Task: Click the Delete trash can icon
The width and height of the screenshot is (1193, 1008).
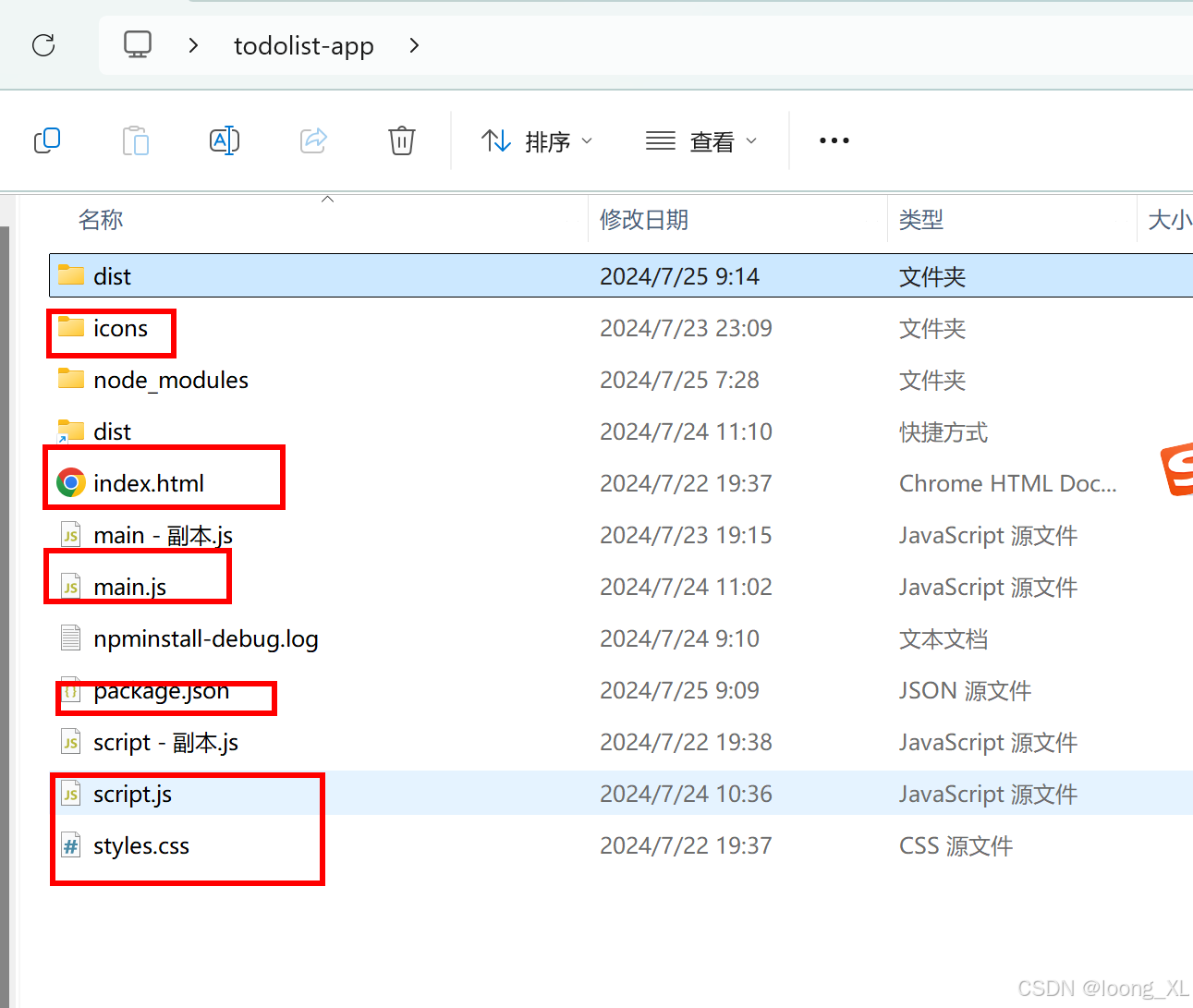Action: (402, 140)
